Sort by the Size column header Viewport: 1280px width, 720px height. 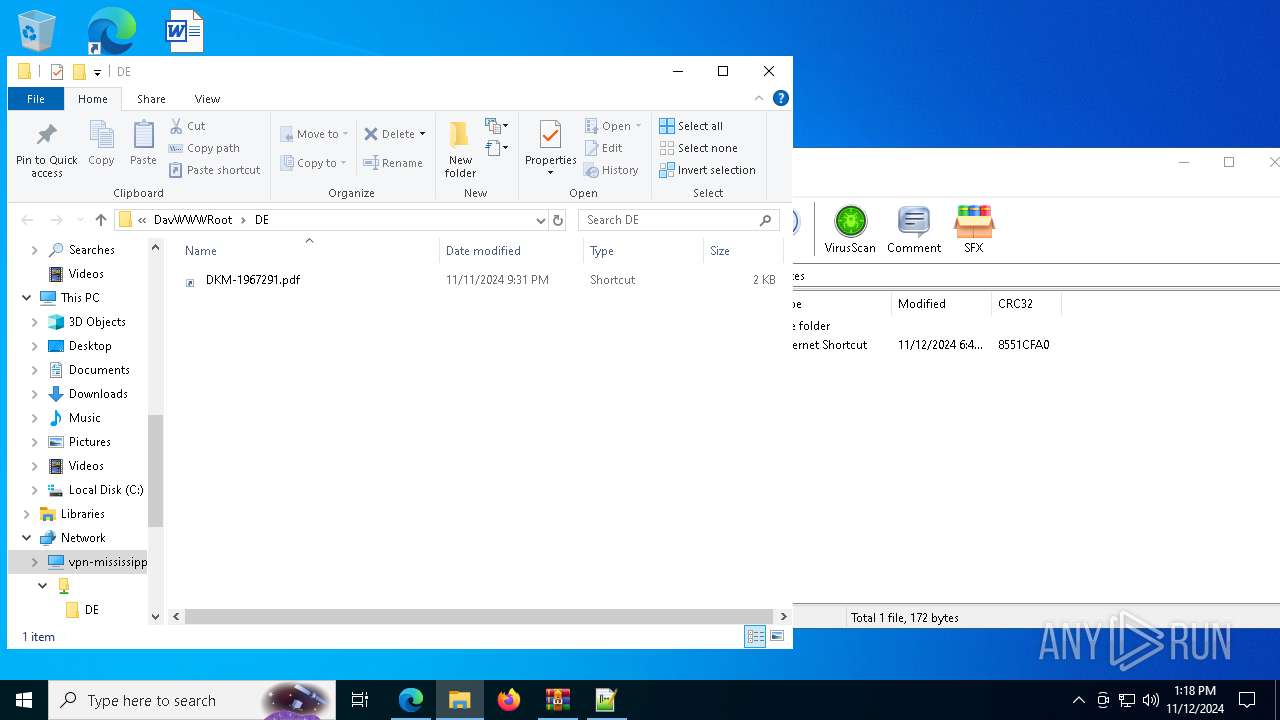pyautogui.click(x=742, y=250)
